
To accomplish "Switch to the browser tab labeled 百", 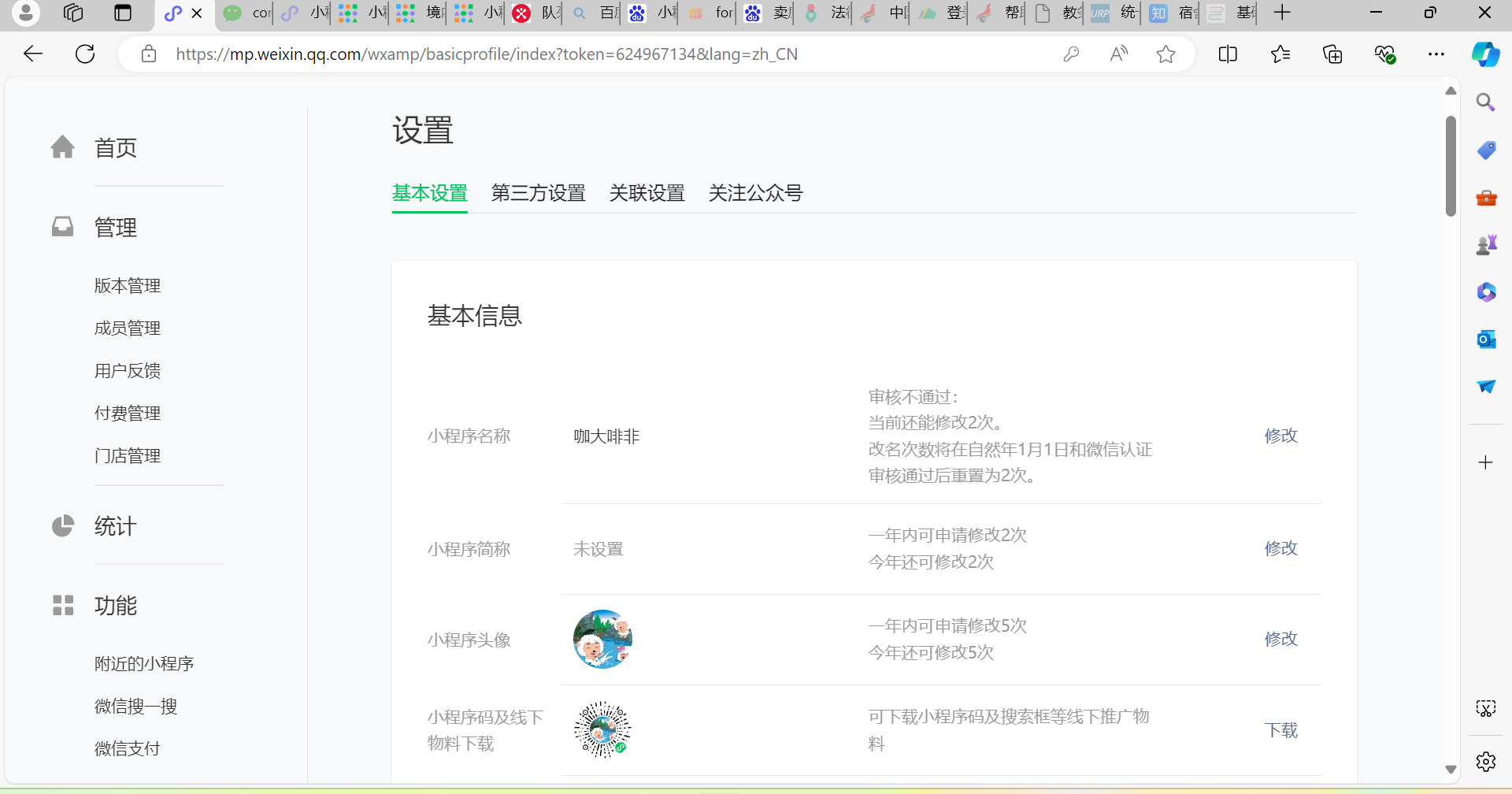I will tap(594, 13).
